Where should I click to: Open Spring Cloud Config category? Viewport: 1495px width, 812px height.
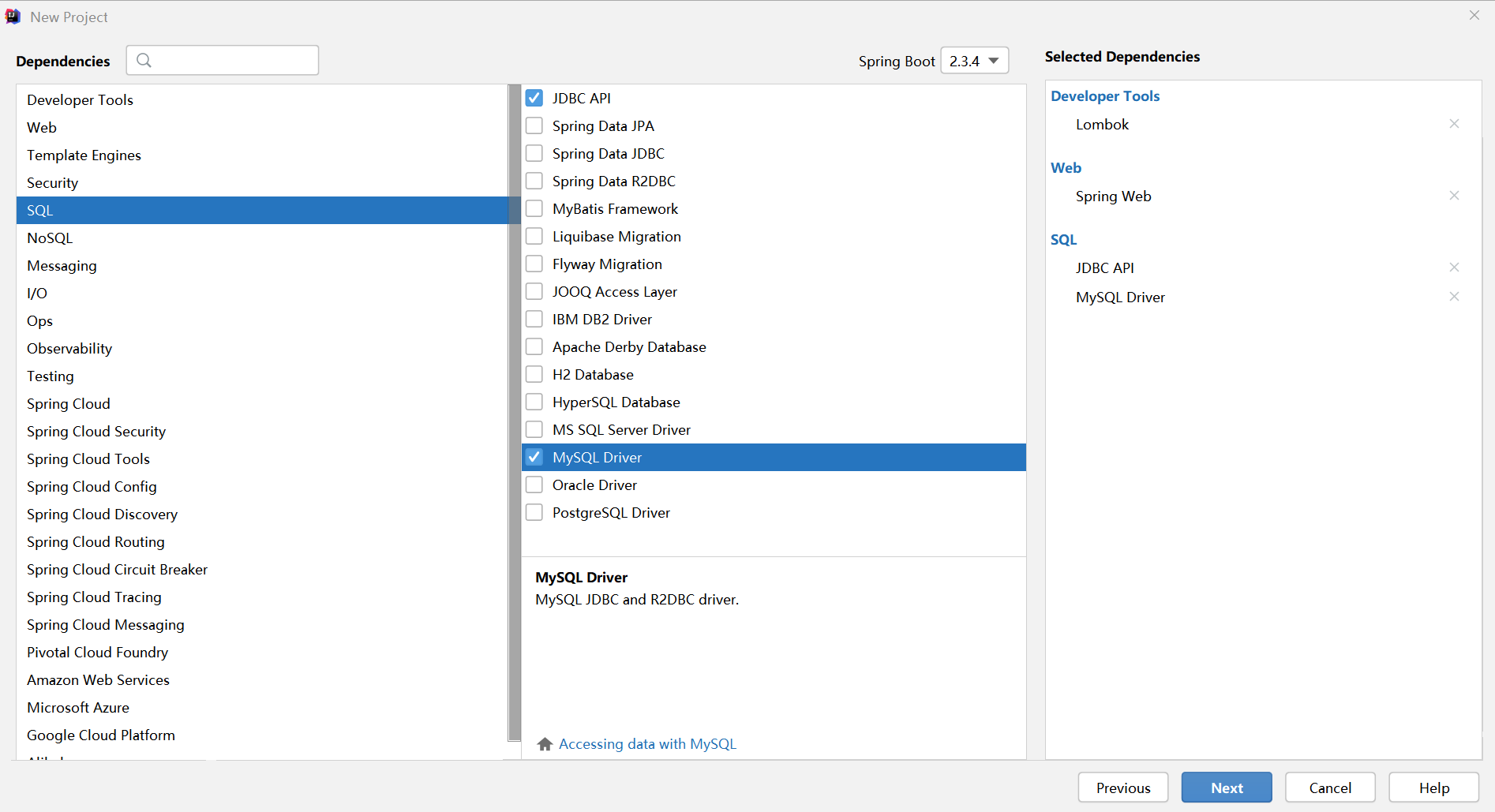[x=262, y=486]
